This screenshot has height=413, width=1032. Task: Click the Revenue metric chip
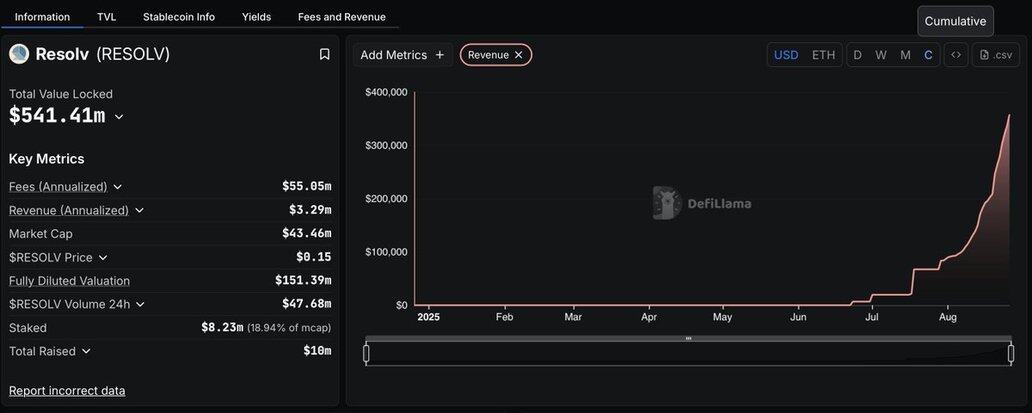[496, 55]
